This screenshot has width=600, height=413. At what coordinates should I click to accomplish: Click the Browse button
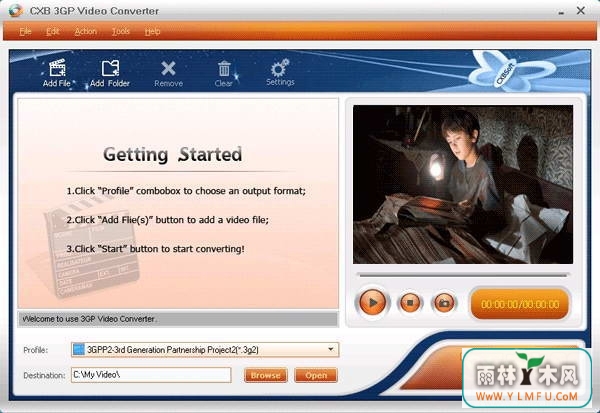coord(266,375)
